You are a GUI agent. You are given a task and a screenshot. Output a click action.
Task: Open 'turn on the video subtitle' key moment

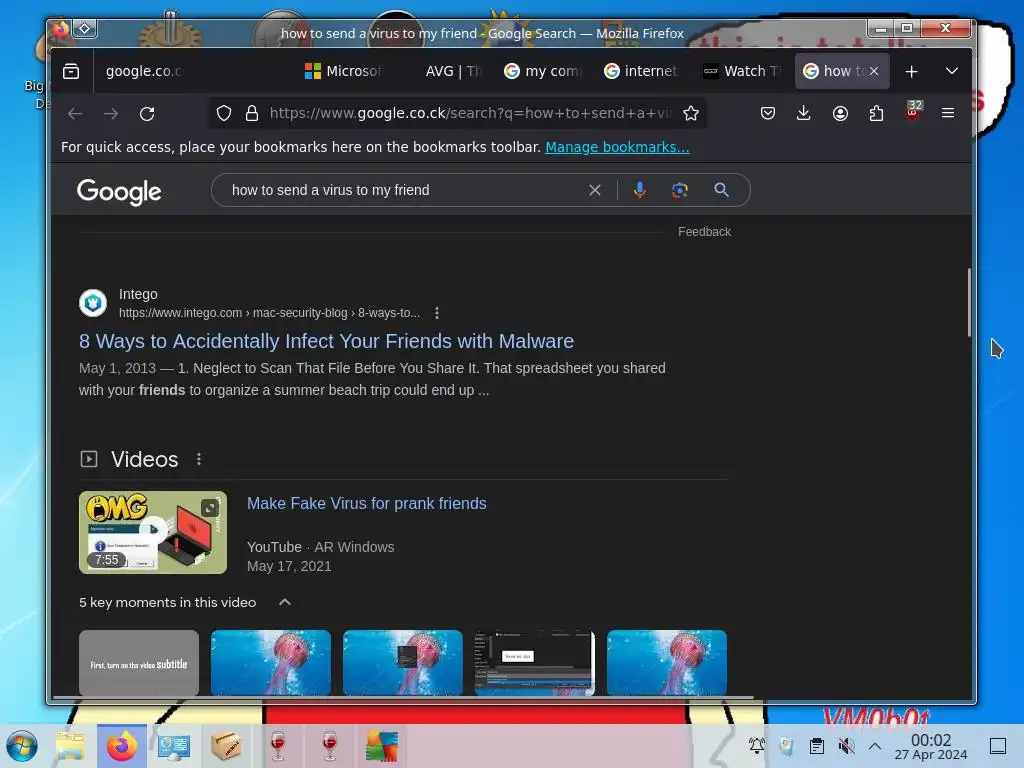(x=139, y=663)
